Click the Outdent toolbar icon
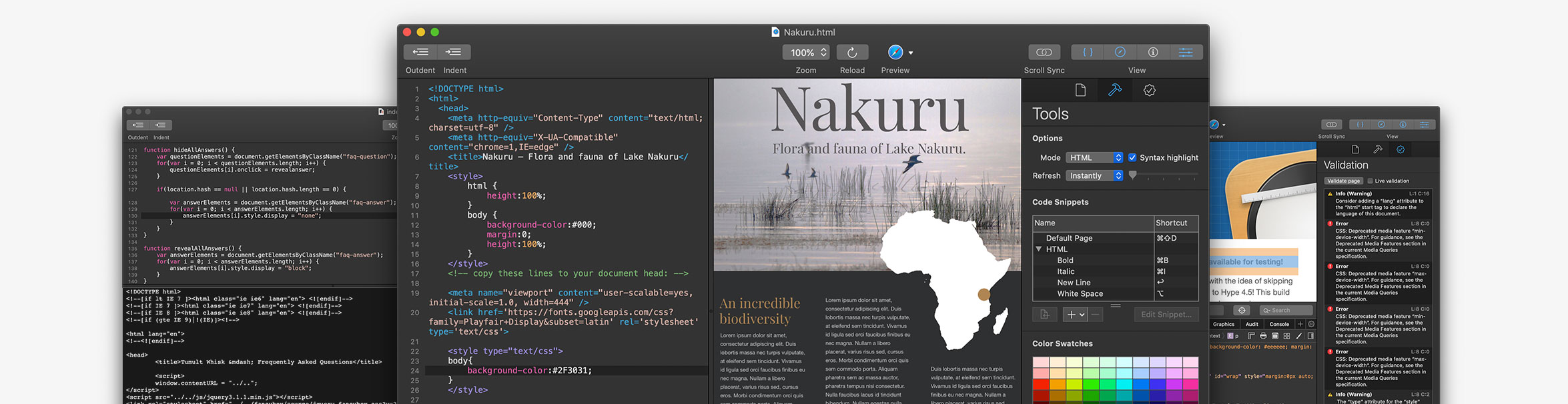The image size is (1568, 404). click(x=420, y=52)
